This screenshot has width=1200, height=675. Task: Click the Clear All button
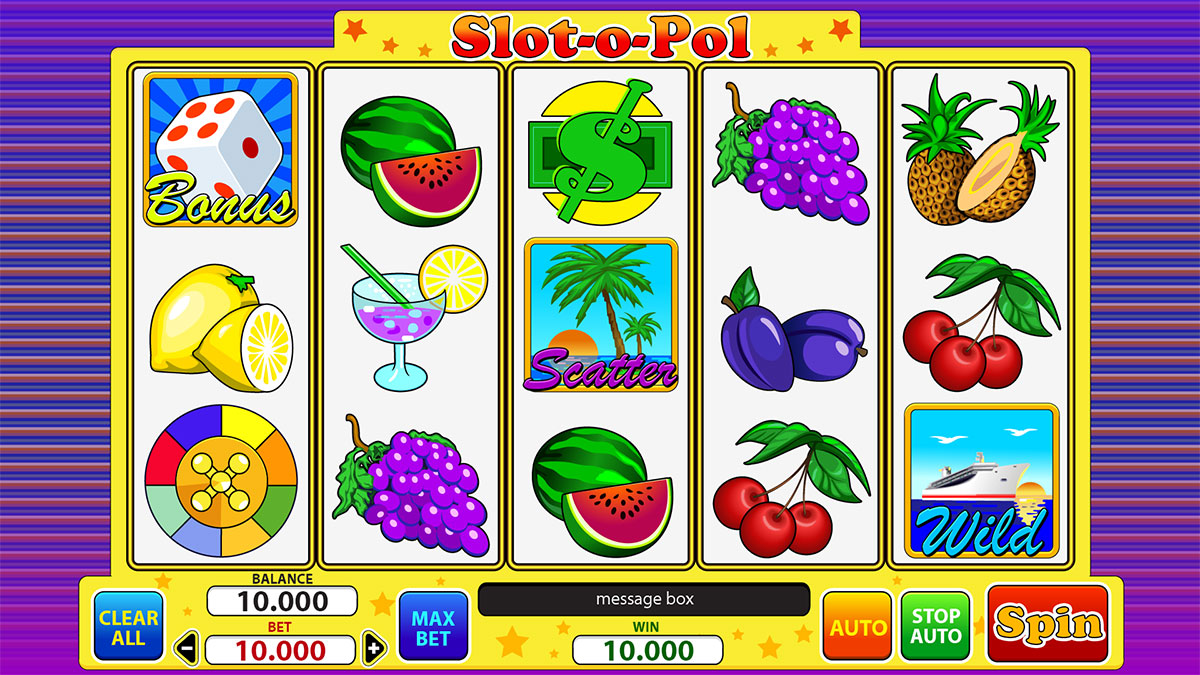pyautogui.click(x=129, y=626)
